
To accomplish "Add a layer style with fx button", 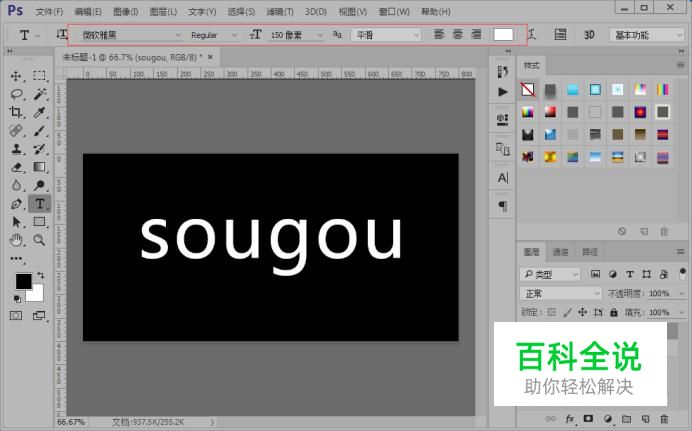I will tap(570, 419).
